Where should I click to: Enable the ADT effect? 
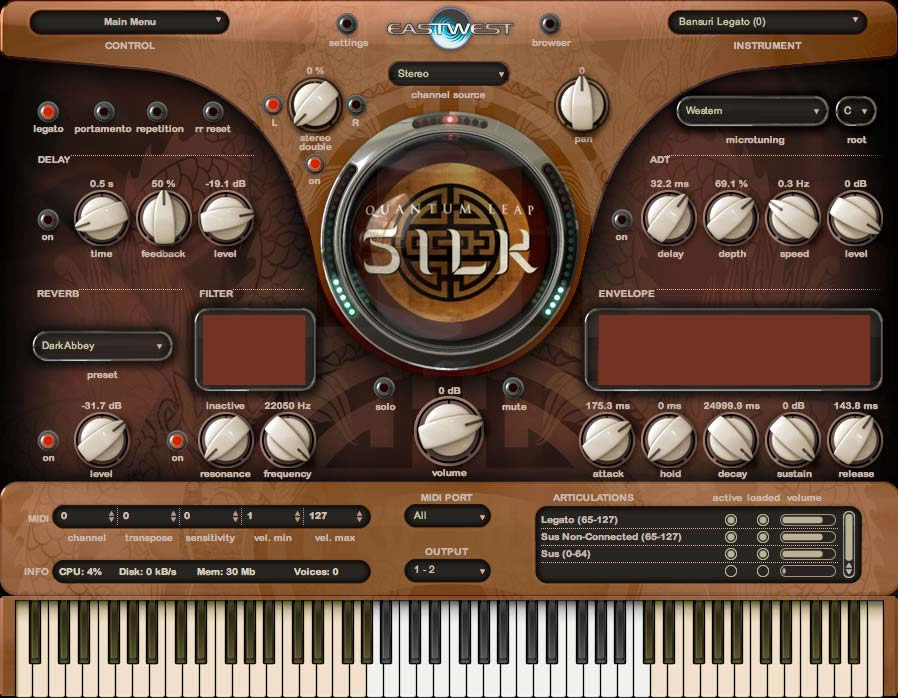point(620,218)
